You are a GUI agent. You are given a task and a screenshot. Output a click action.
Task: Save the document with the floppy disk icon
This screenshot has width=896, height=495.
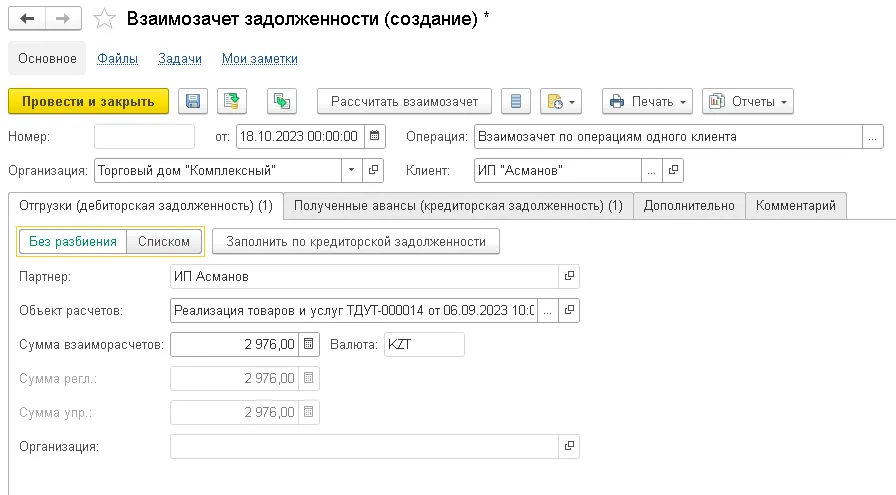pyautogui.click(x=193, y=101)
